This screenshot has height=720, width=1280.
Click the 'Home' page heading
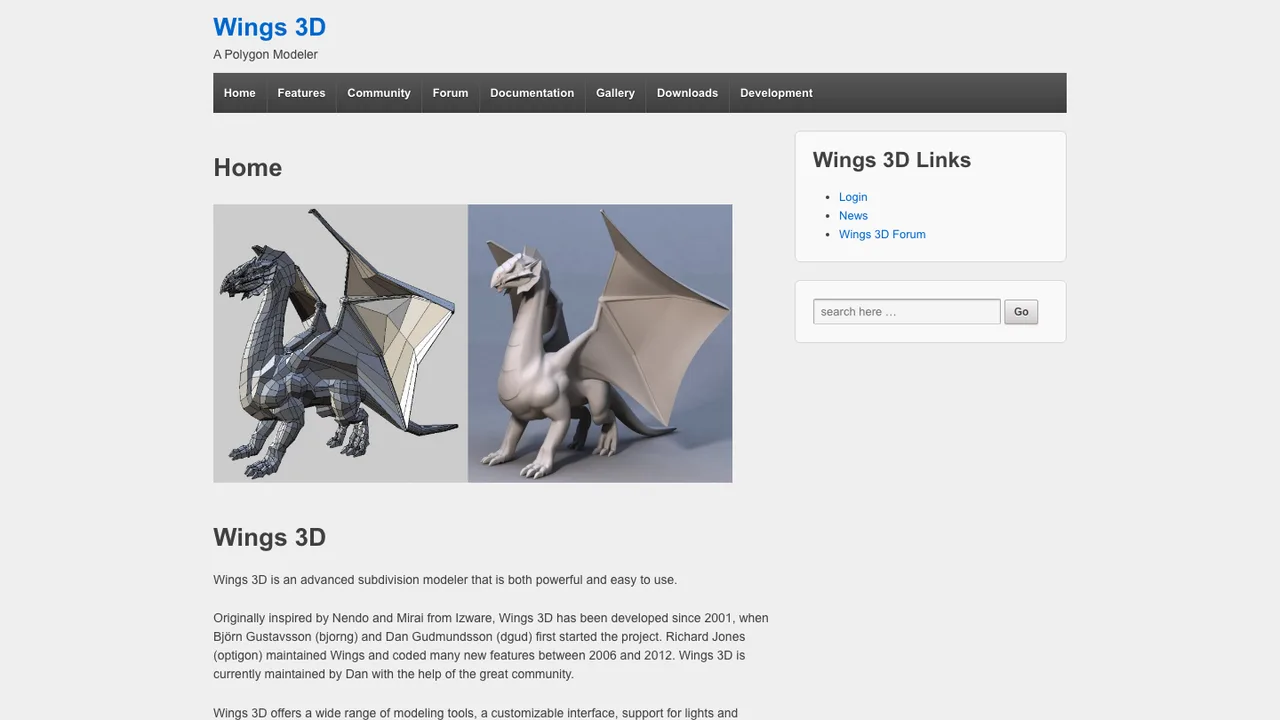pyautogui.click(x=247, y=168)
